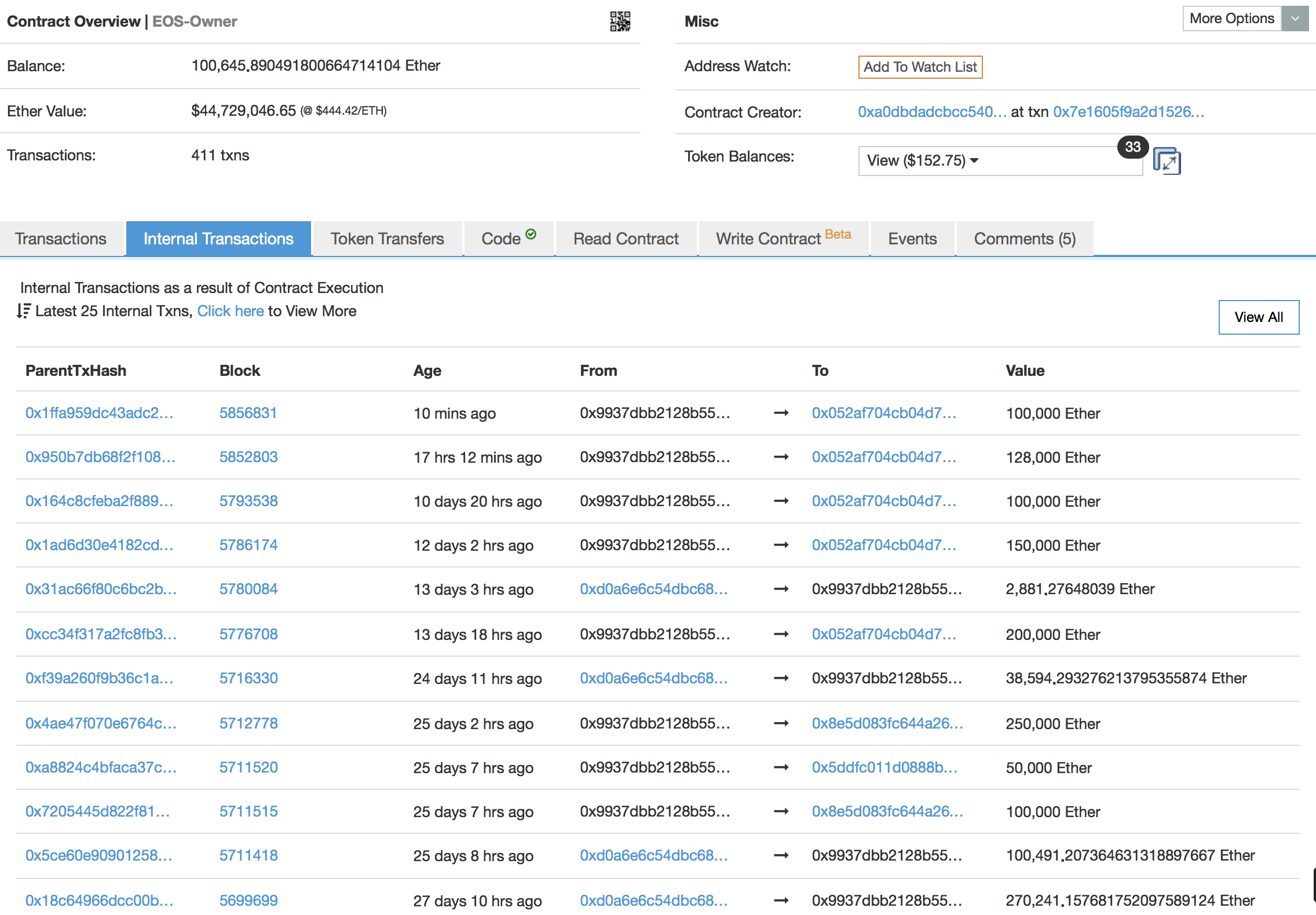Open parent tx 0xcc34f317a2fc8fb3
Screen dimensions: 1316x915
[x=101, y=634]
